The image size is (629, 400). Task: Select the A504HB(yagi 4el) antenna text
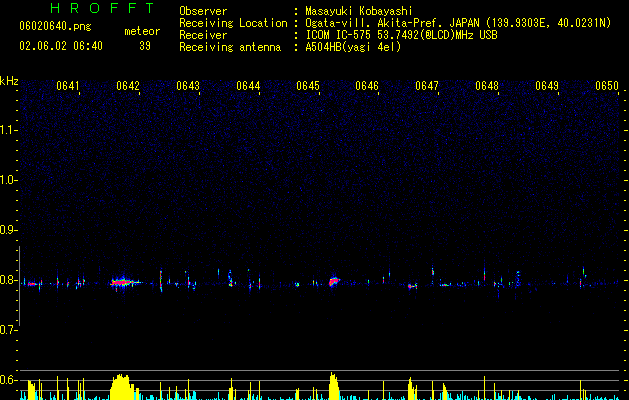[353, 47]
